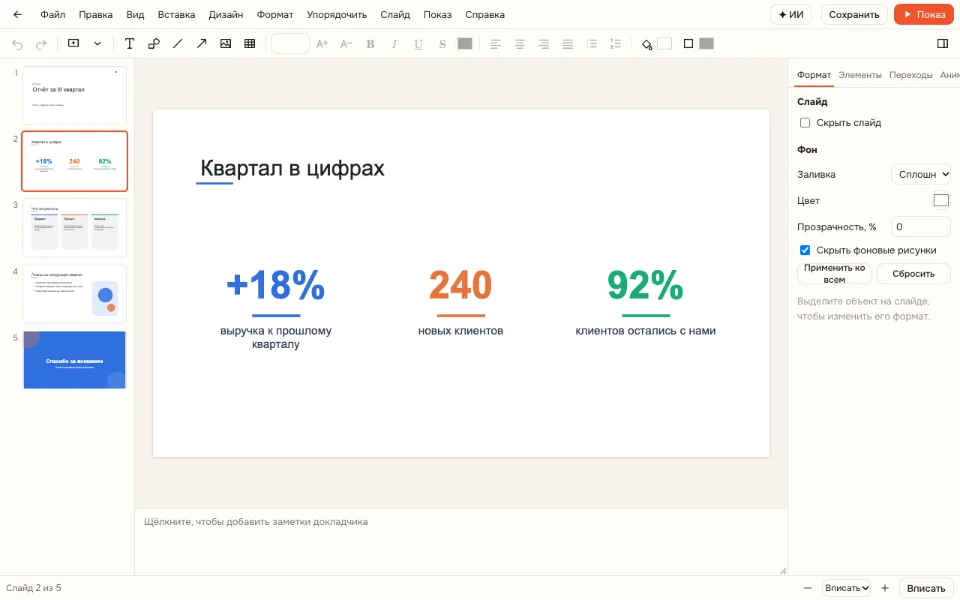
Task: Click the 'Сбросить' button
Action: (x=913, y=274)
